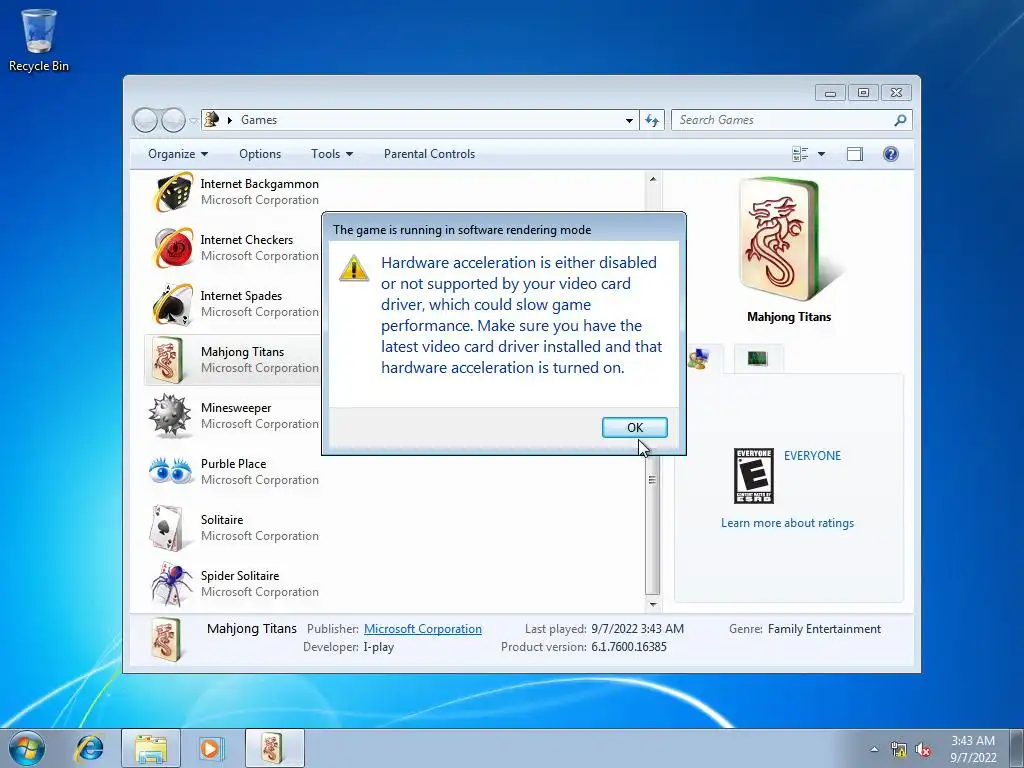Viewport: 1024px width, 768px height.
Task: Select the Purble Place title text
Action: [233, 464]
